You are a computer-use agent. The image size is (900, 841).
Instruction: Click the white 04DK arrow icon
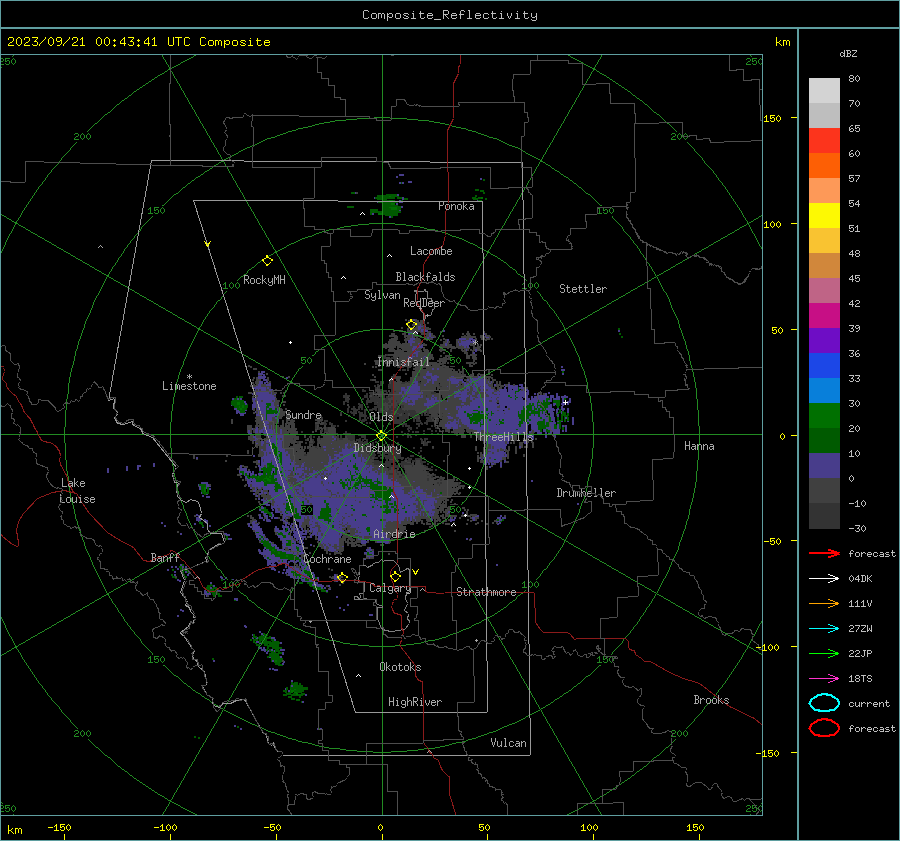824,578
